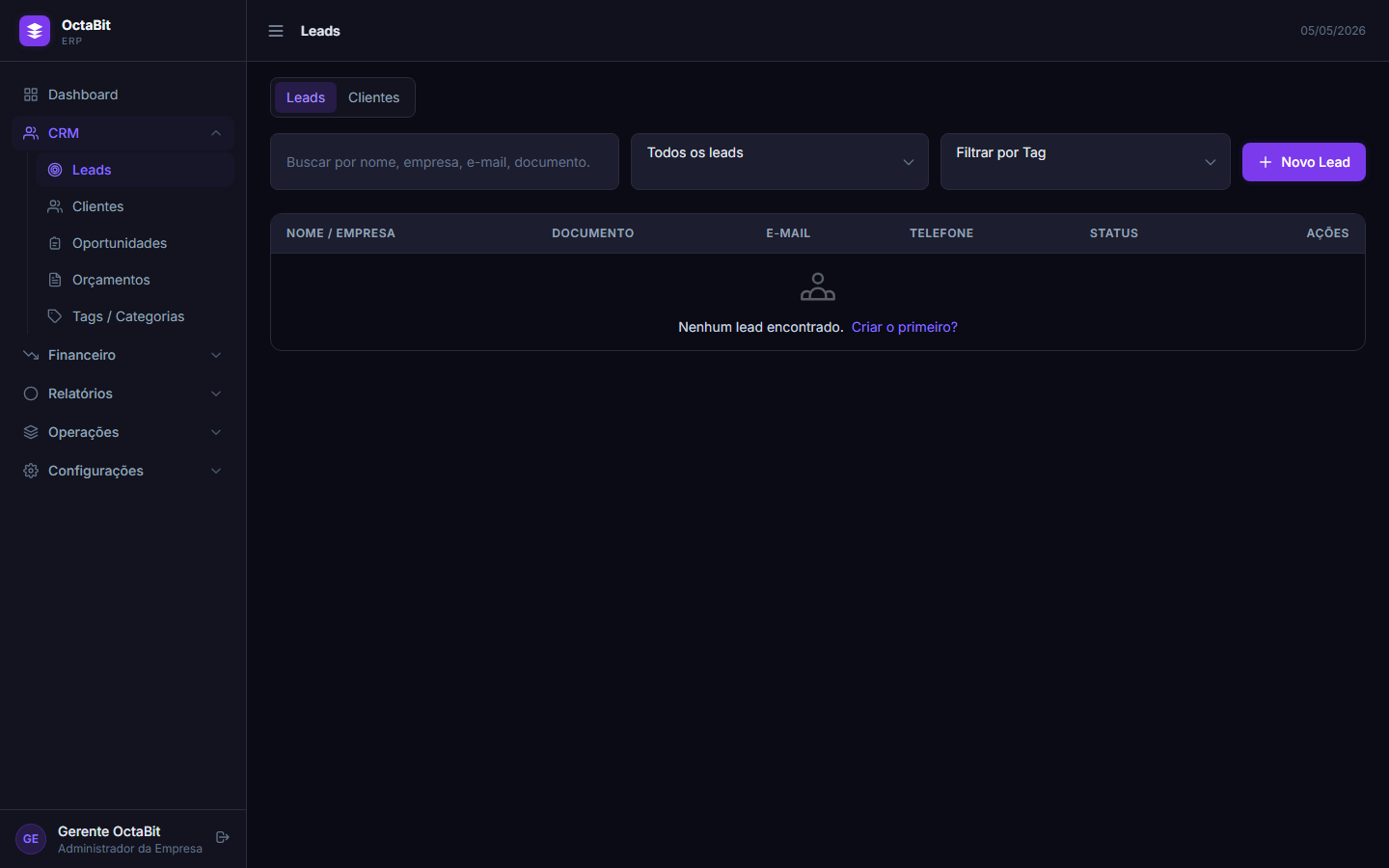Click the TELEFONE column header
1389x868 pixels.
tap(941, 233)
